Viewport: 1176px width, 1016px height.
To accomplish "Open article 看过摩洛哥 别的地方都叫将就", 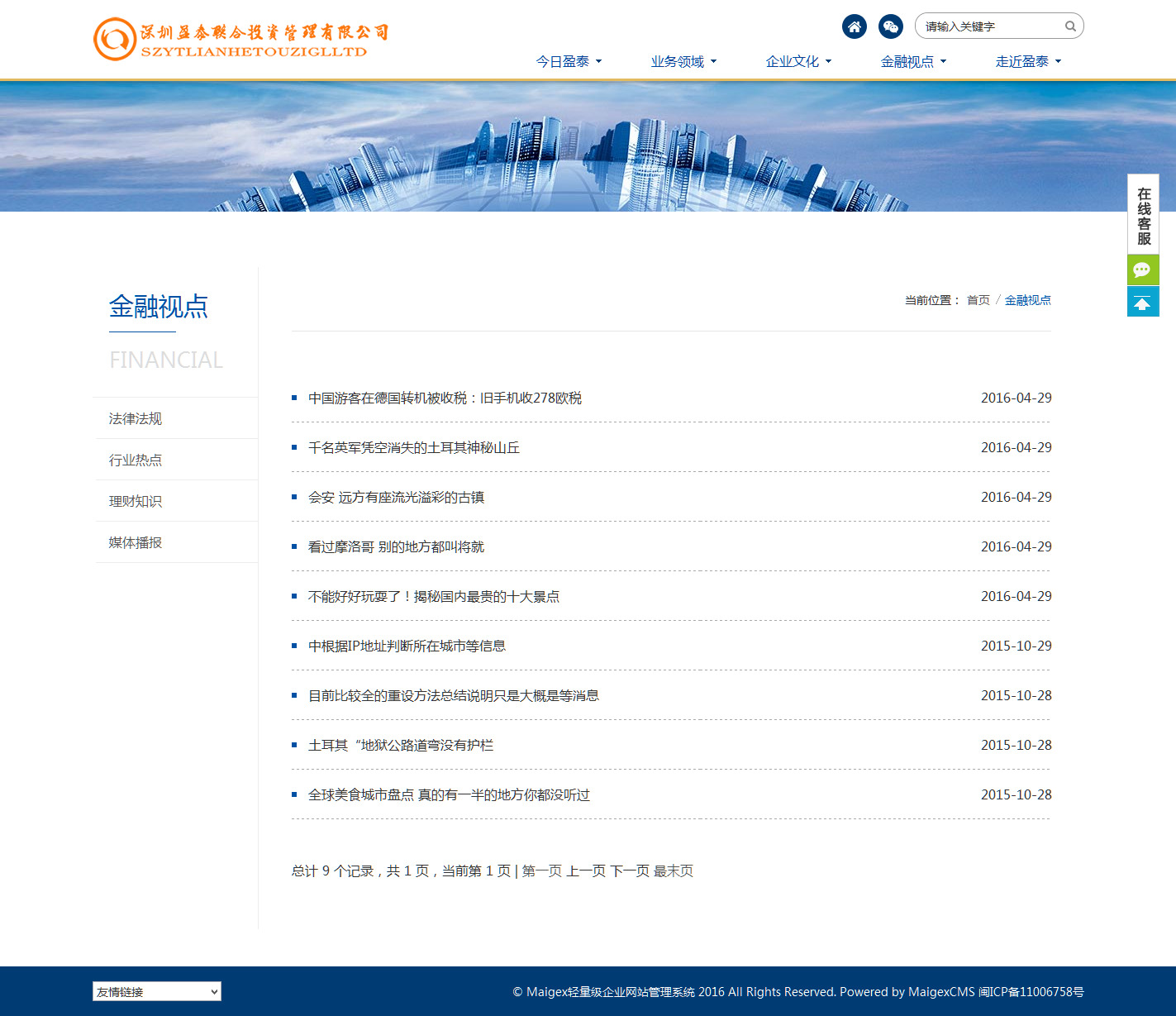I will click(x=396, y=546).
